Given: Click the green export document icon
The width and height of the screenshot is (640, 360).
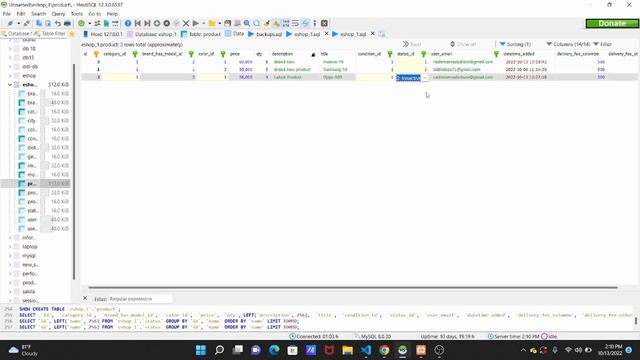Looking at the screenshot, I should pos(106,24).
